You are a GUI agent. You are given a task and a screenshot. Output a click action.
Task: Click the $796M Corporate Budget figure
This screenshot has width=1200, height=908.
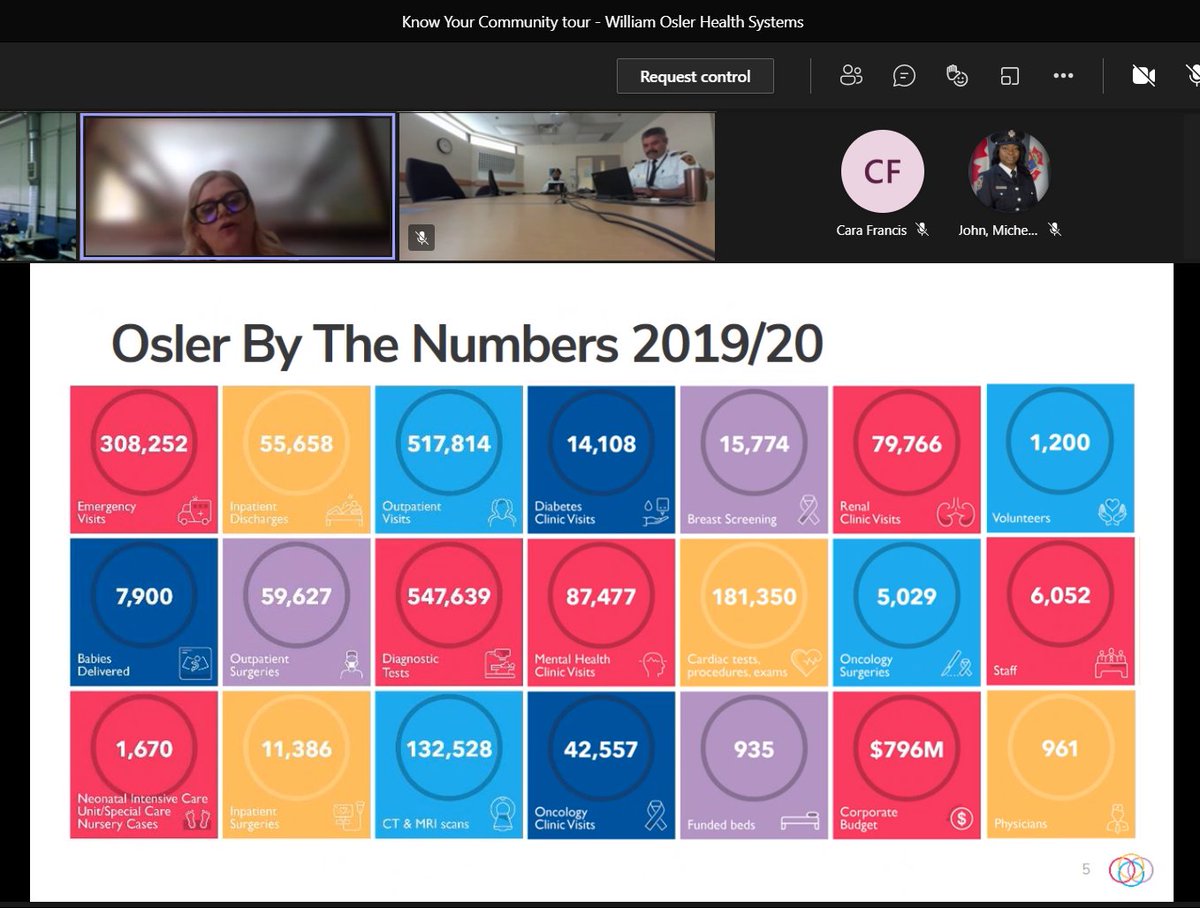click(x=906, y=749)
